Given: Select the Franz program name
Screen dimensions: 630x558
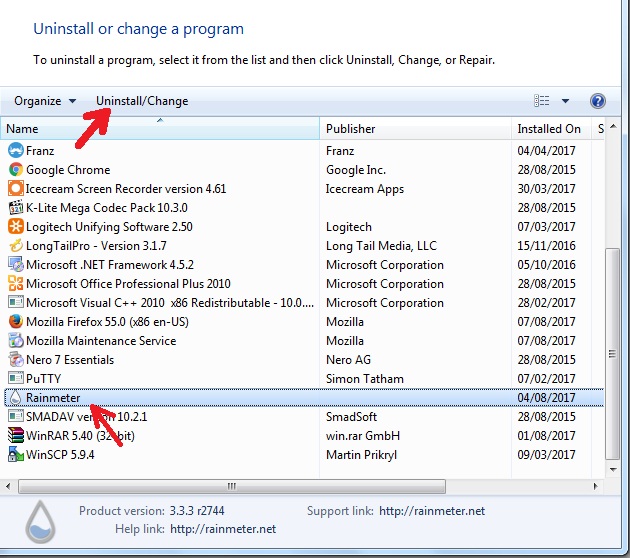Looking at the screenshot, I should [x=40, y=151].
